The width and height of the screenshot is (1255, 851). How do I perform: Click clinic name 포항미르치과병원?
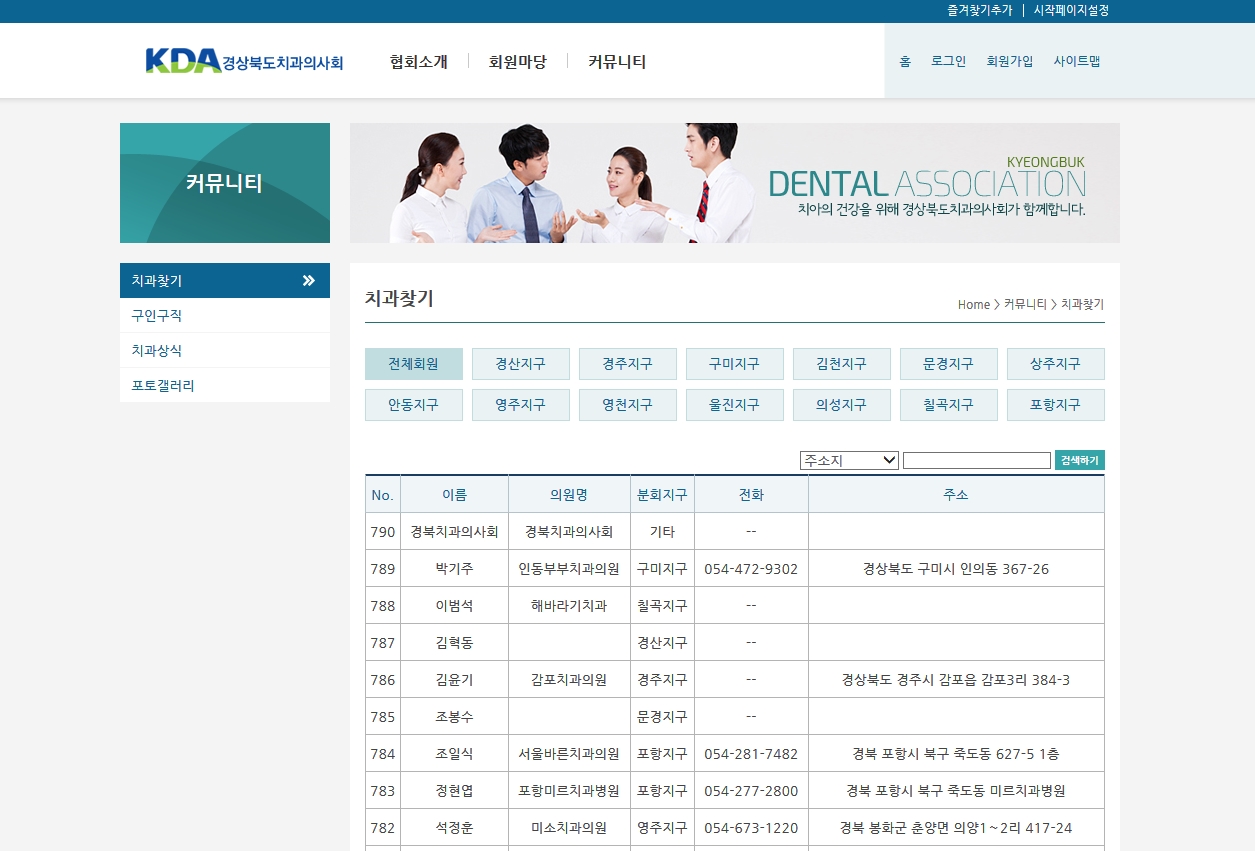pos(569,791)
